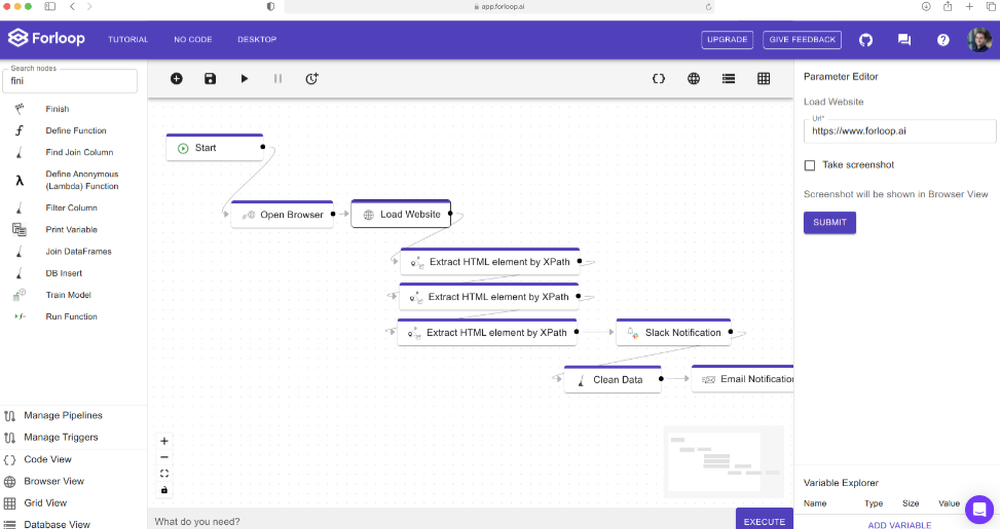Screen dimensions: 1000x529
Task: Click the 'What do you need?' prompt field
Action: click(441, 521)
